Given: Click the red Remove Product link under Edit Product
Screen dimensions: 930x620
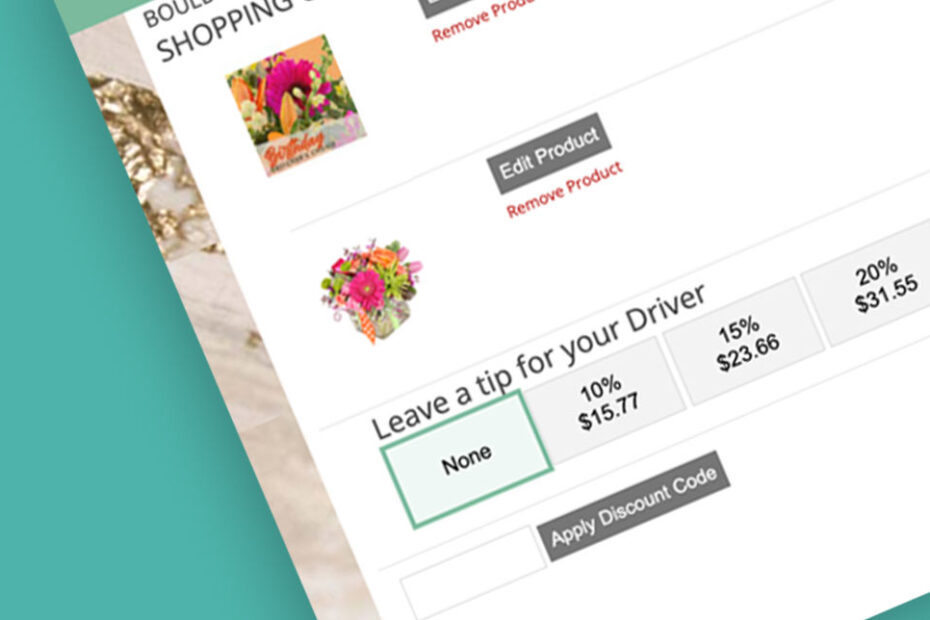Looking at the screenshot, I should point(564,189).
